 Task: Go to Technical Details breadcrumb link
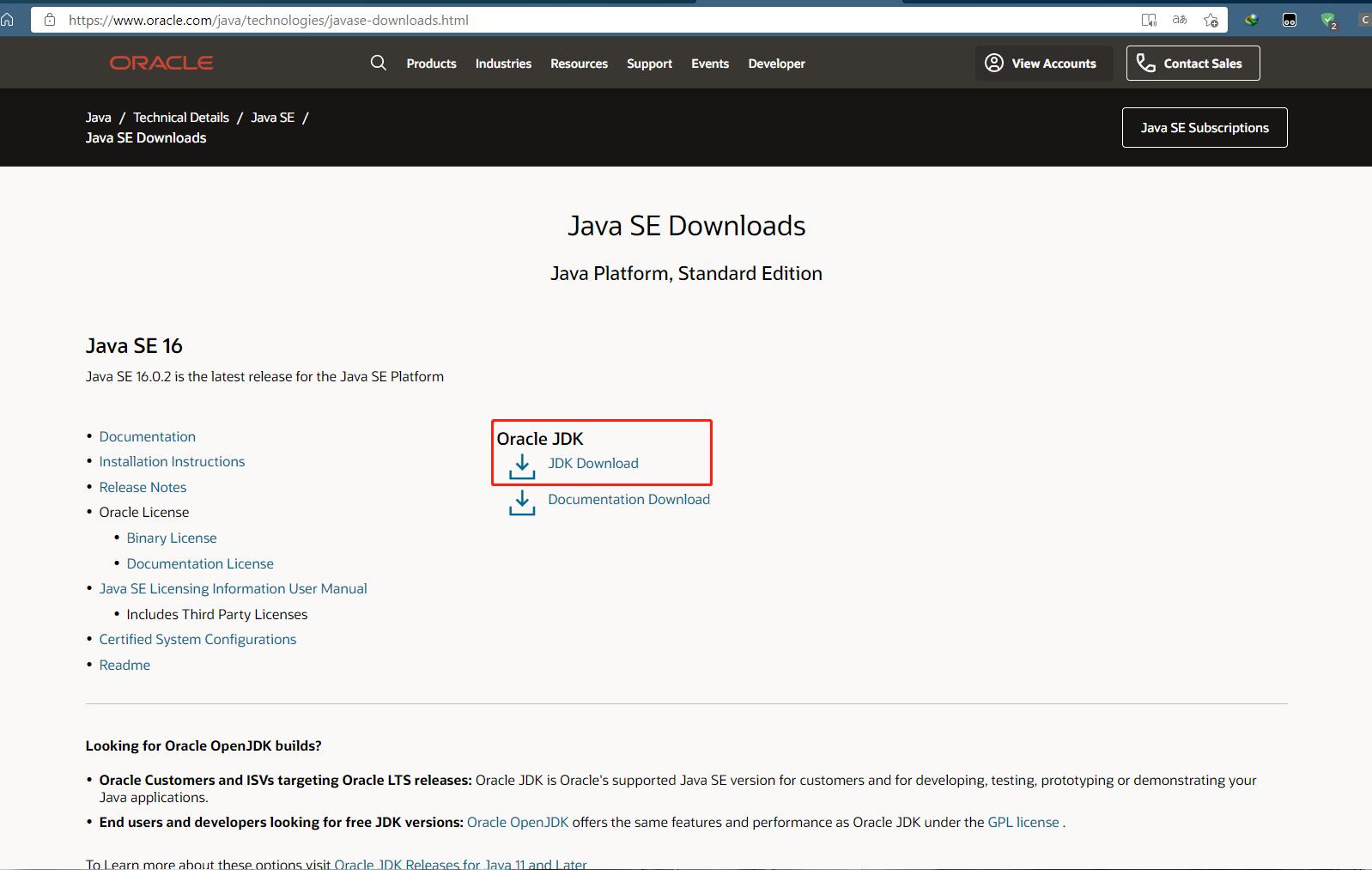(181, 118)
